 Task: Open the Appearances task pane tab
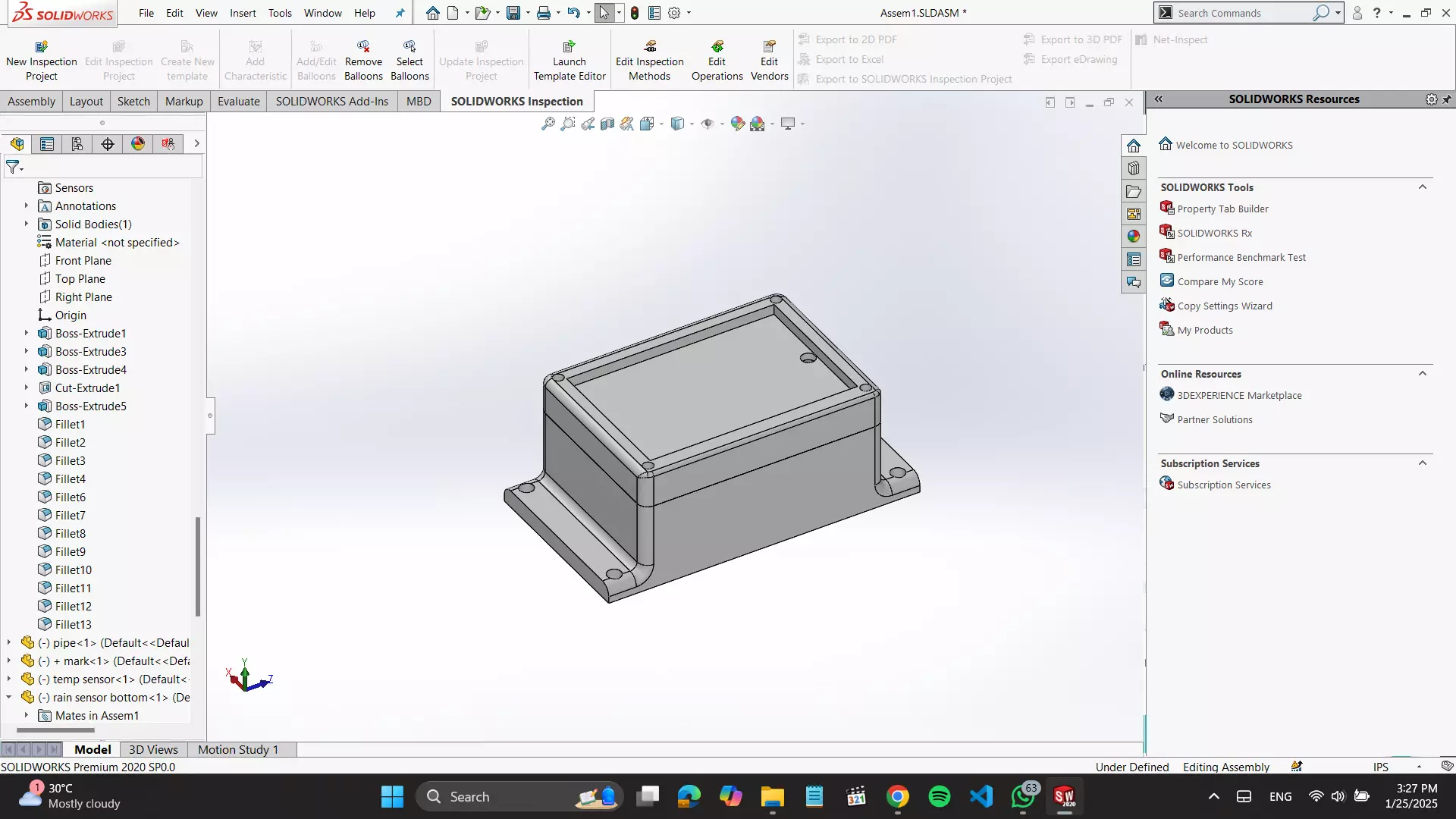coord(1134,237)
